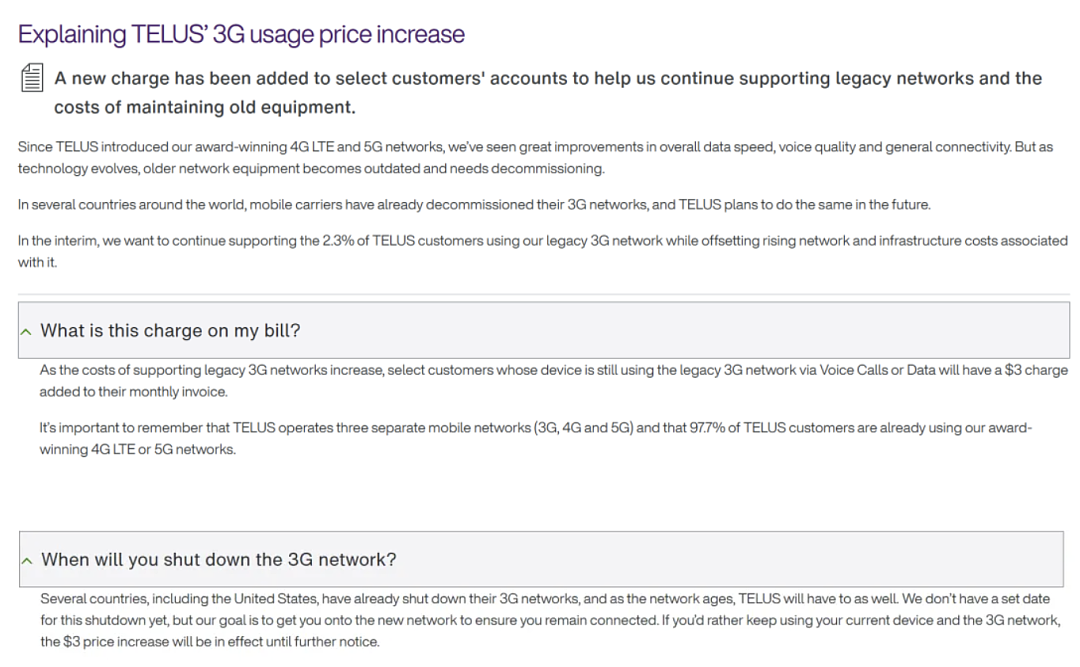This screenshot has width=1080, height=667.
Task: Toggle the 'What is this charge on my bill?' section header
Action: click(x=544, y=330)
